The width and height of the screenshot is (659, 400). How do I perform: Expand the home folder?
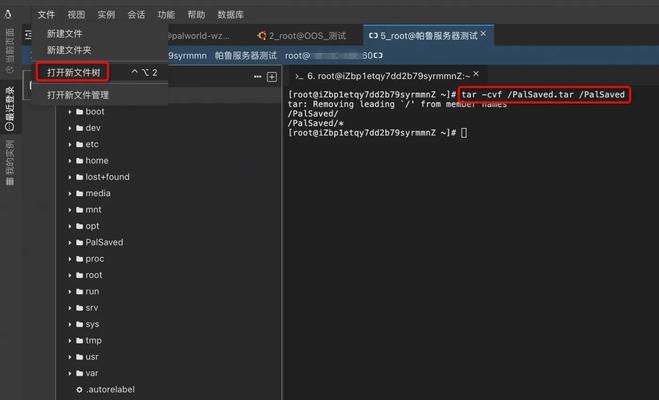pyautogui.click(x=70, y=161)
